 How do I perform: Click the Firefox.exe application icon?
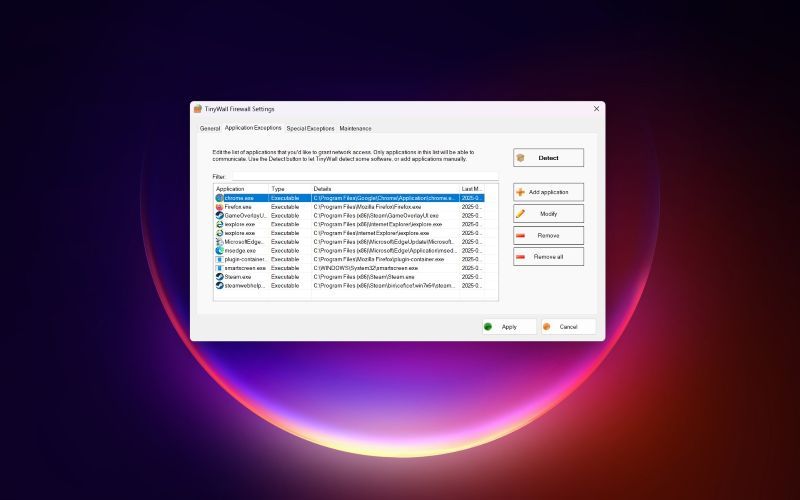[219, 207]
